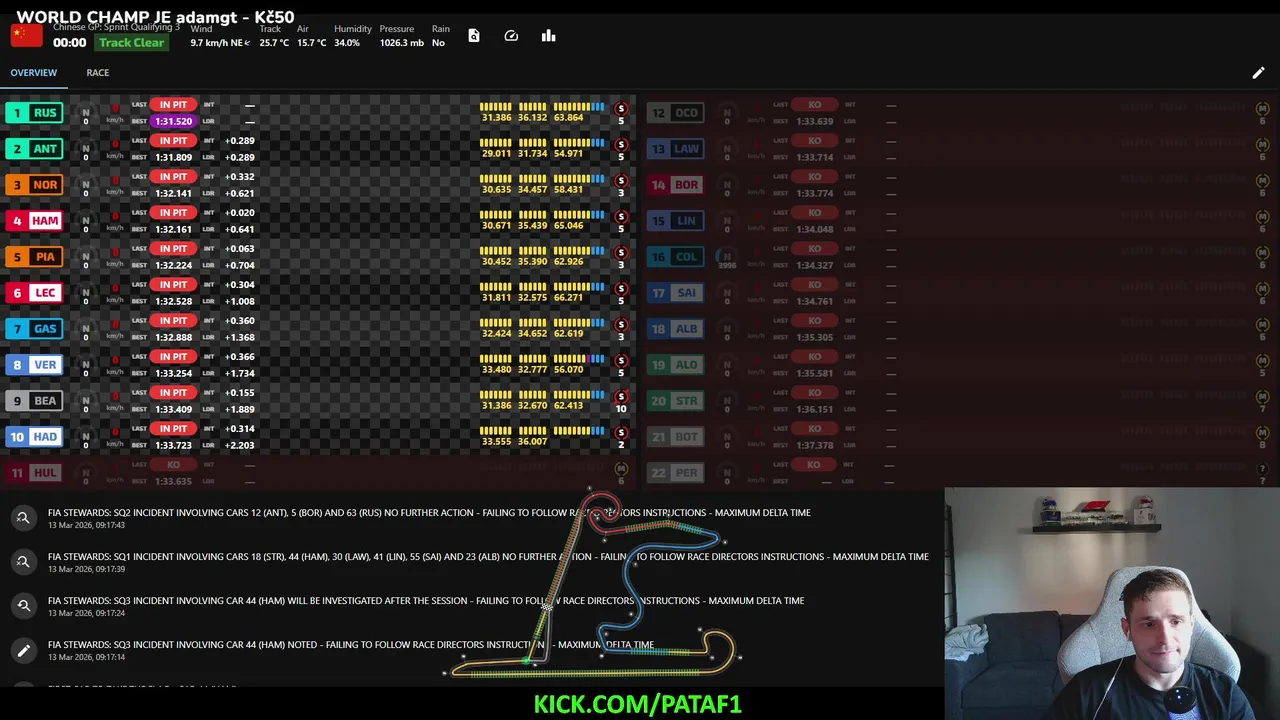Click the medium tyre icon for LAW
This screenshot has width=1280, height=720.
(x=1262, y=145)
